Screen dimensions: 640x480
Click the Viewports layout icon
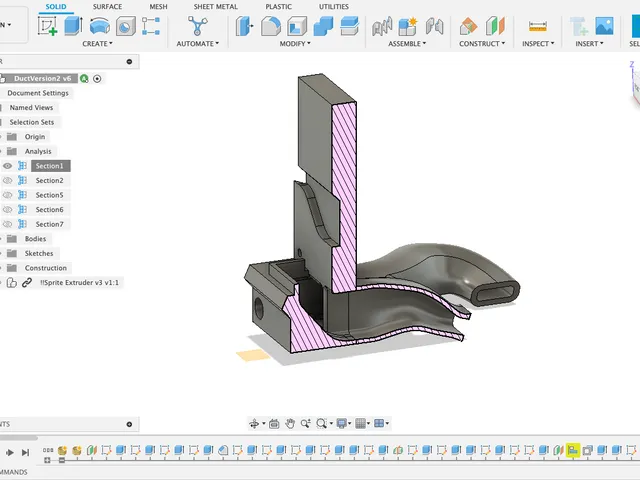pyautogui.click(x=379, y=423)
